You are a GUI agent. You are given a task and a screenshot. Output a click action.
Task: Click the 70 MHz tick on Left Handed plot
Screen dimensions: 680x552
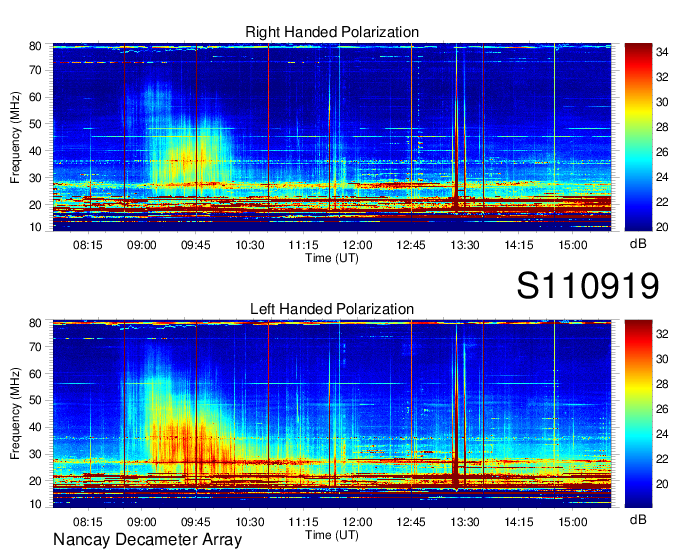pos(36,347)
